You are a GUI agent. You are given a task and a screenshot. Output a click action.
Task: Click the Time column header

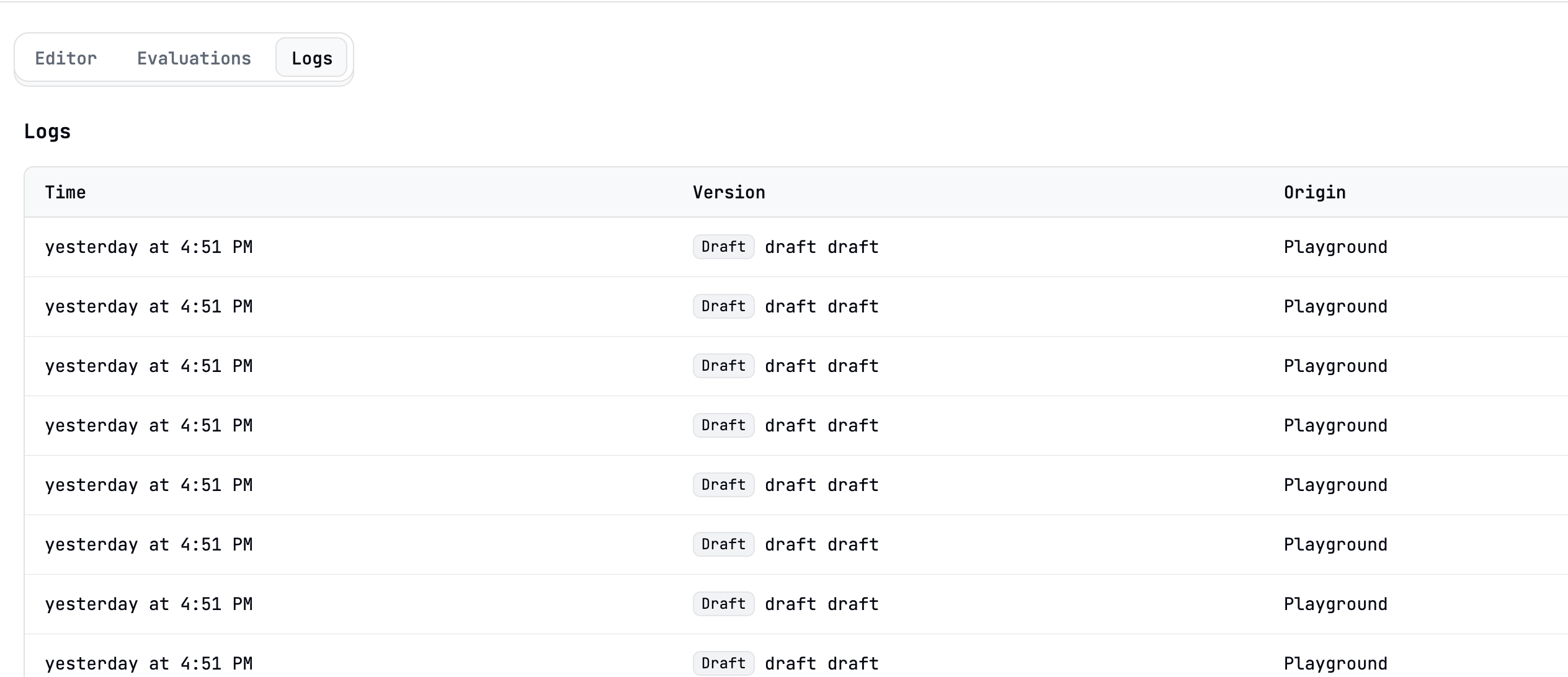point(65,192)
